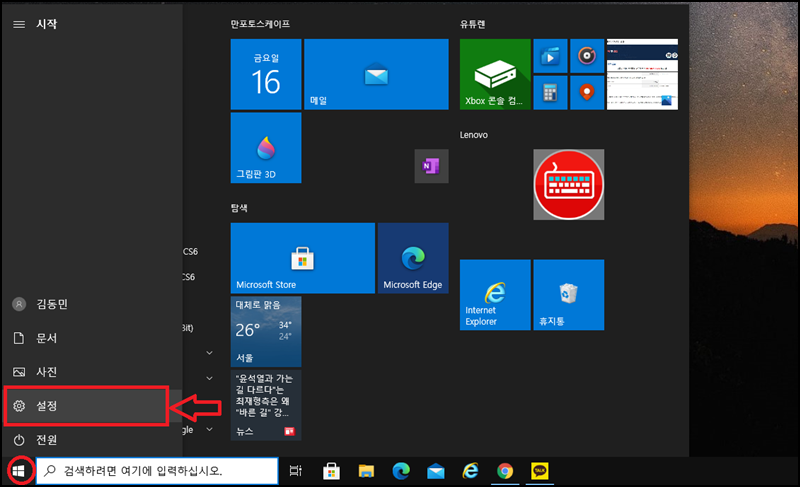The image size is (800, 487).
Task: Open the Calculator small tile
Action: coord(550,92)
